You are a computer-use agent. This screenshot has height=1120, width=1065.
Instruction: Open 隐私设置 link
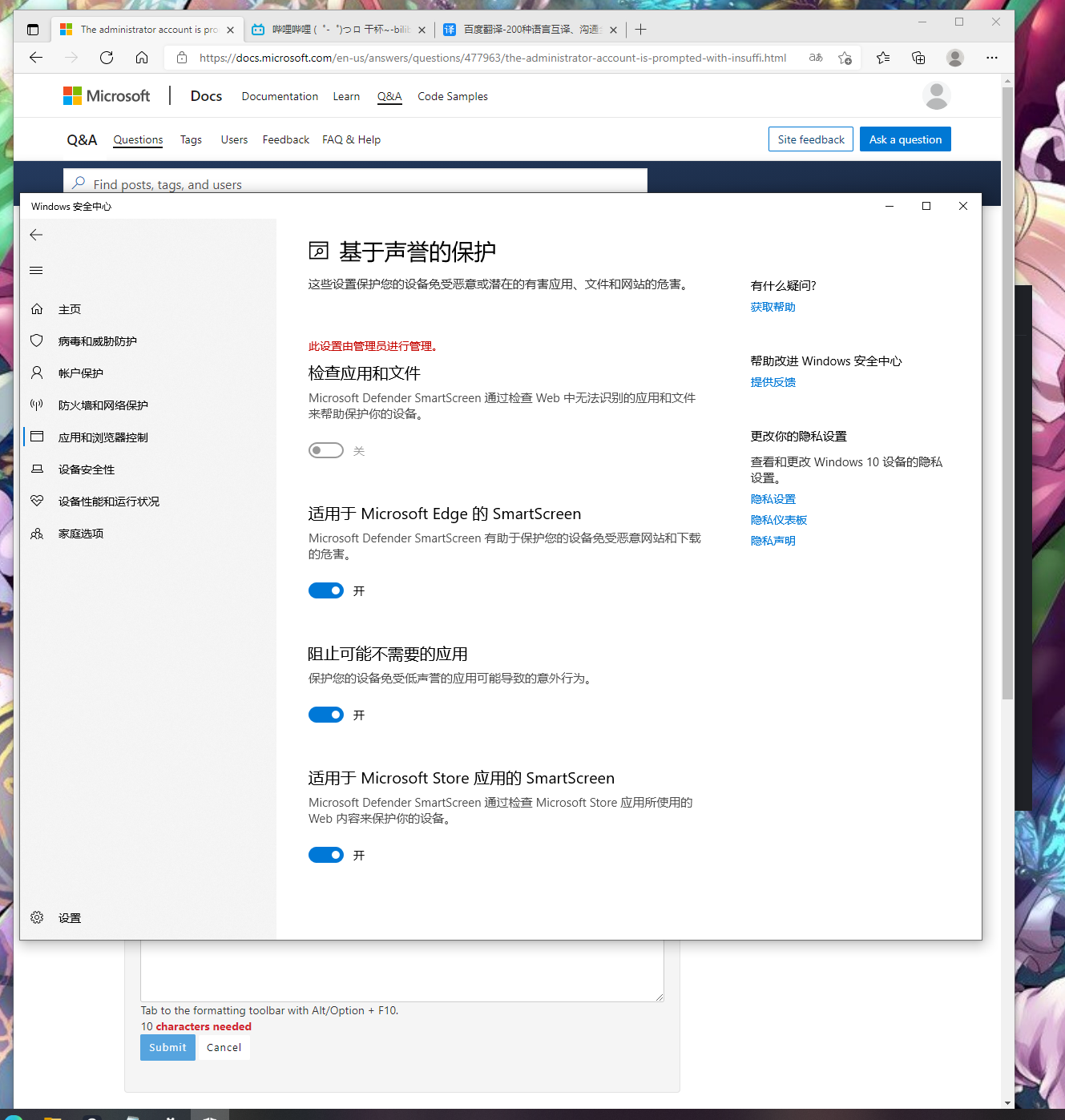(x=773, y=499)
